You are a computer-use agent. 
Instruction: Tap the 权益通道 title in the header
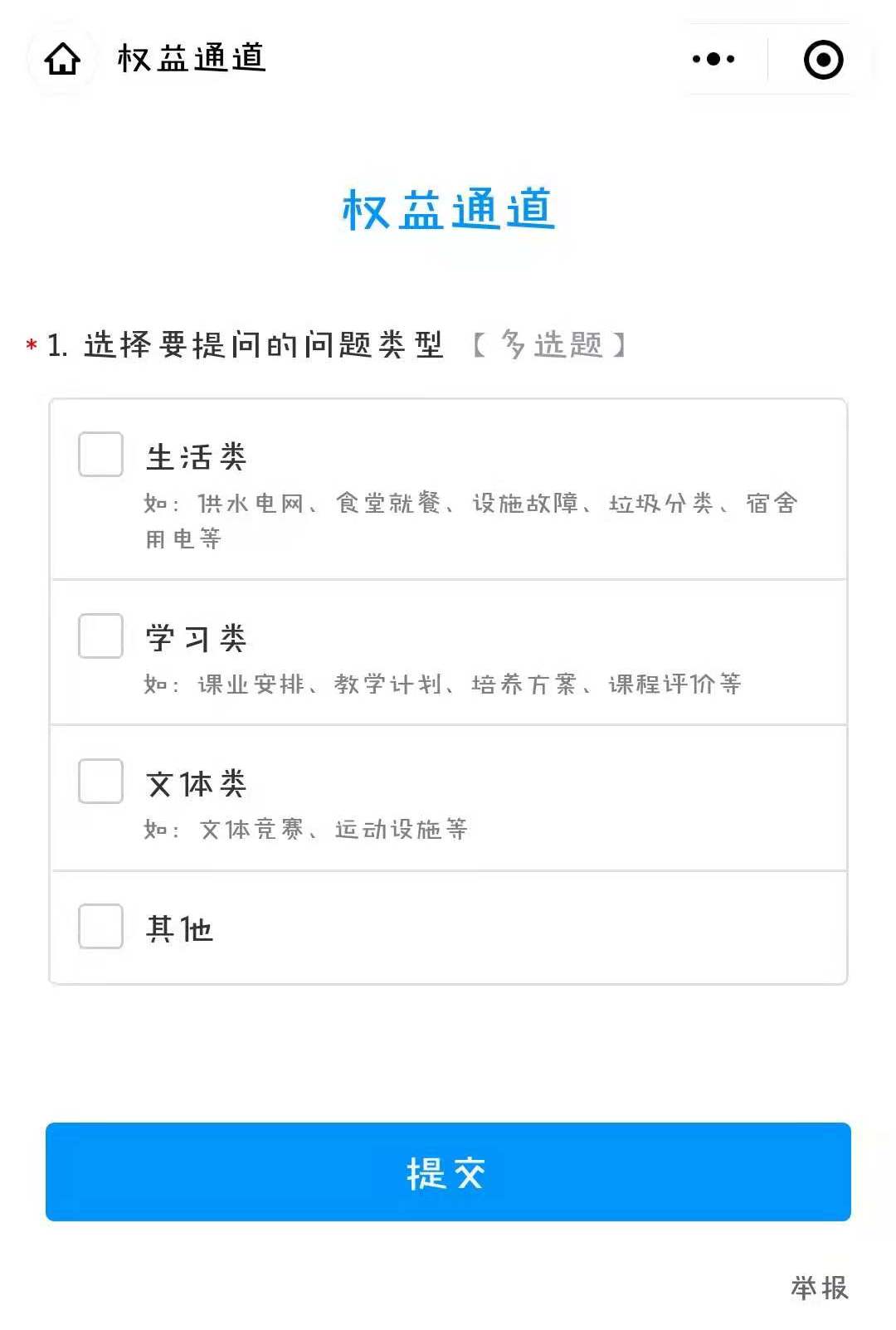[192, 59]
